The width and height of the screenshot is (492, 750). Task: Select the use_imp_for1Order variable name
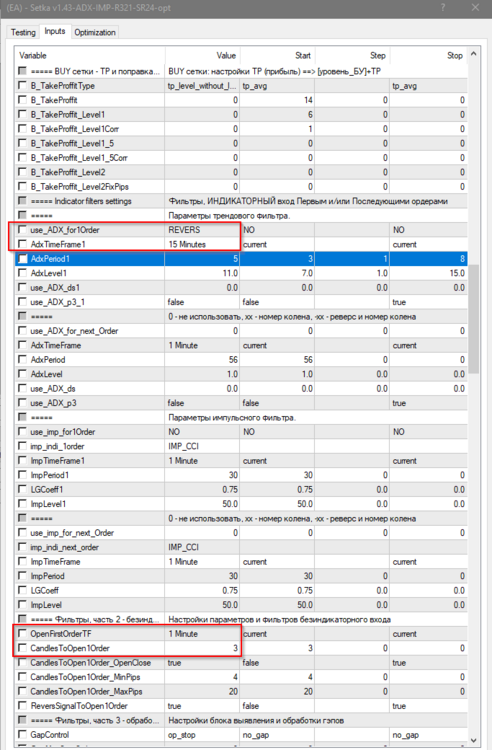(x=63, y=432)
